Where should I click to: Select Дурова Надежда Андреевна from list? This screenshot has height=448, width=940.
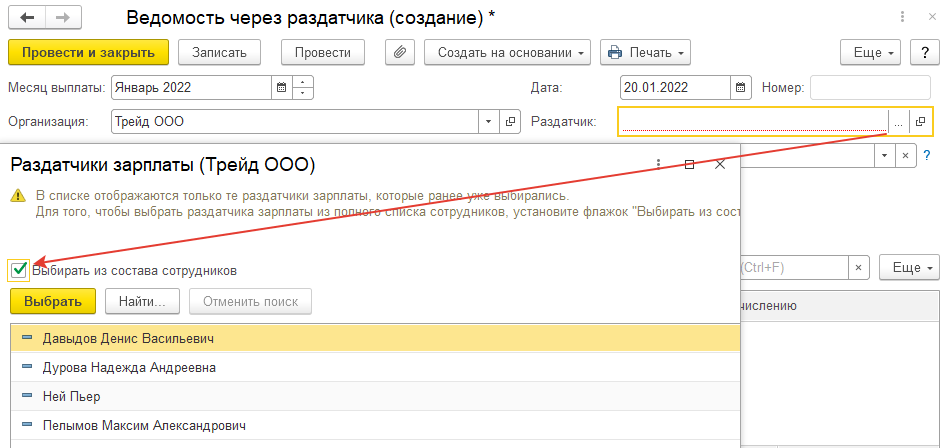tap(129, 367)
